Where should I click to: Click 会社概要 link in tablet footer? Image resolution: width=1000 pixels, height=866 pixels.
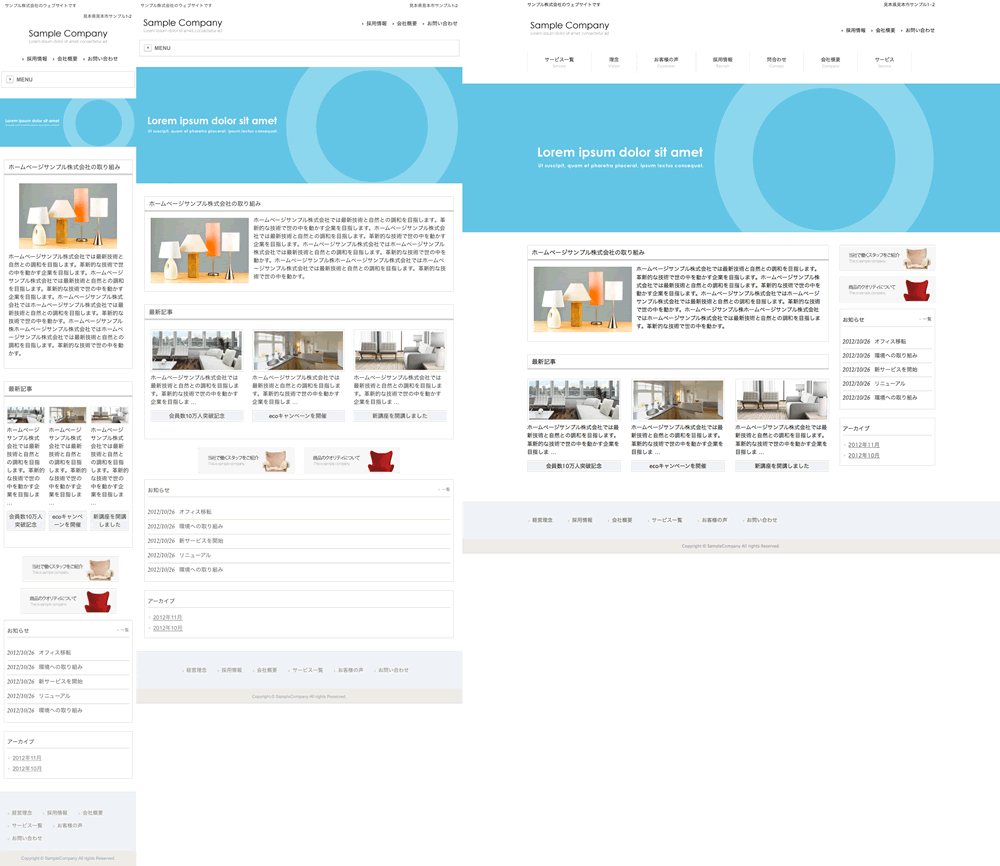267,670
